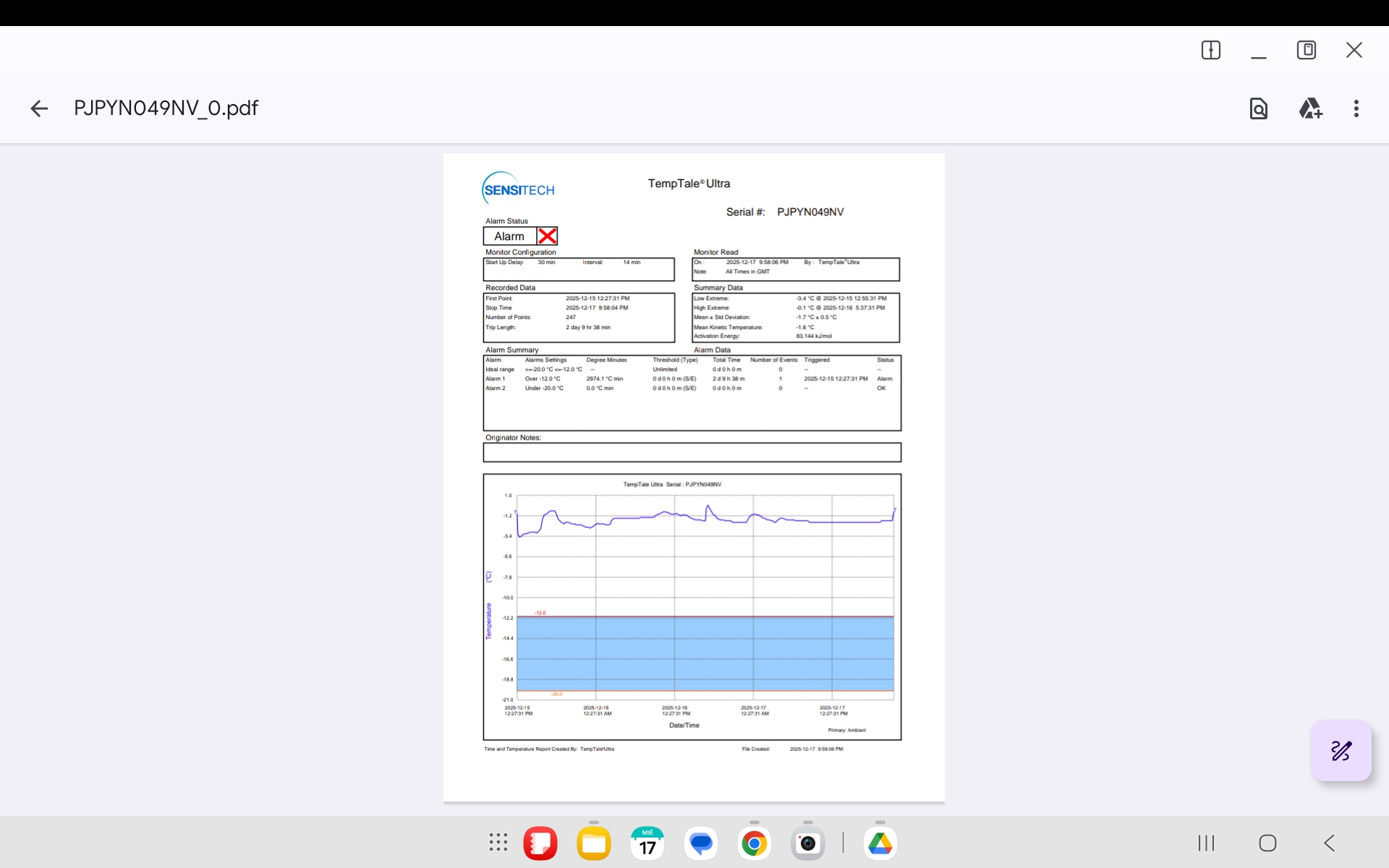Image resolution: width=1389 pixels, height=868 pixels.
Task: Switch to Google Drive in taskbar
Action: tap(880, 843)
